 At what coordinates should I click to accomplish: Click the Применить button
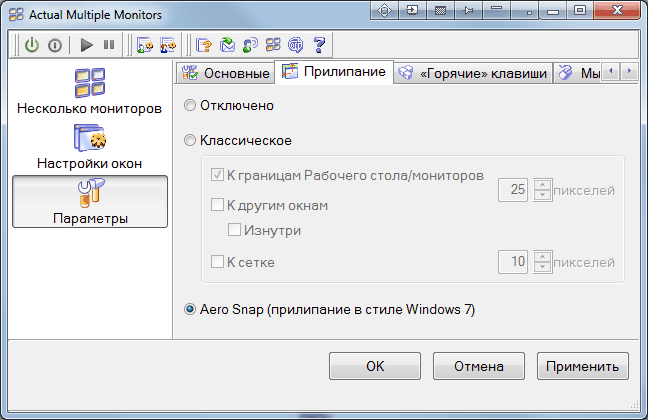coord(583,366)
